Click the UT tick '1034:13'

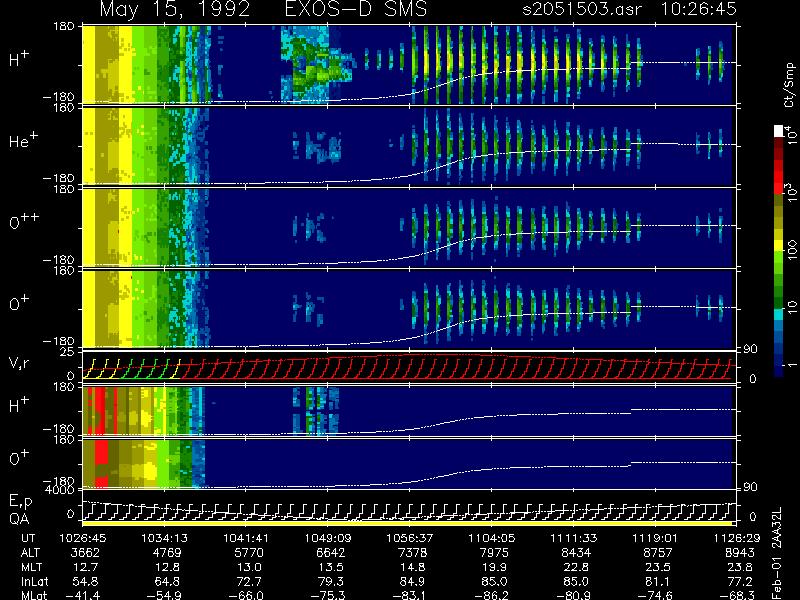[x=164, y=538]
